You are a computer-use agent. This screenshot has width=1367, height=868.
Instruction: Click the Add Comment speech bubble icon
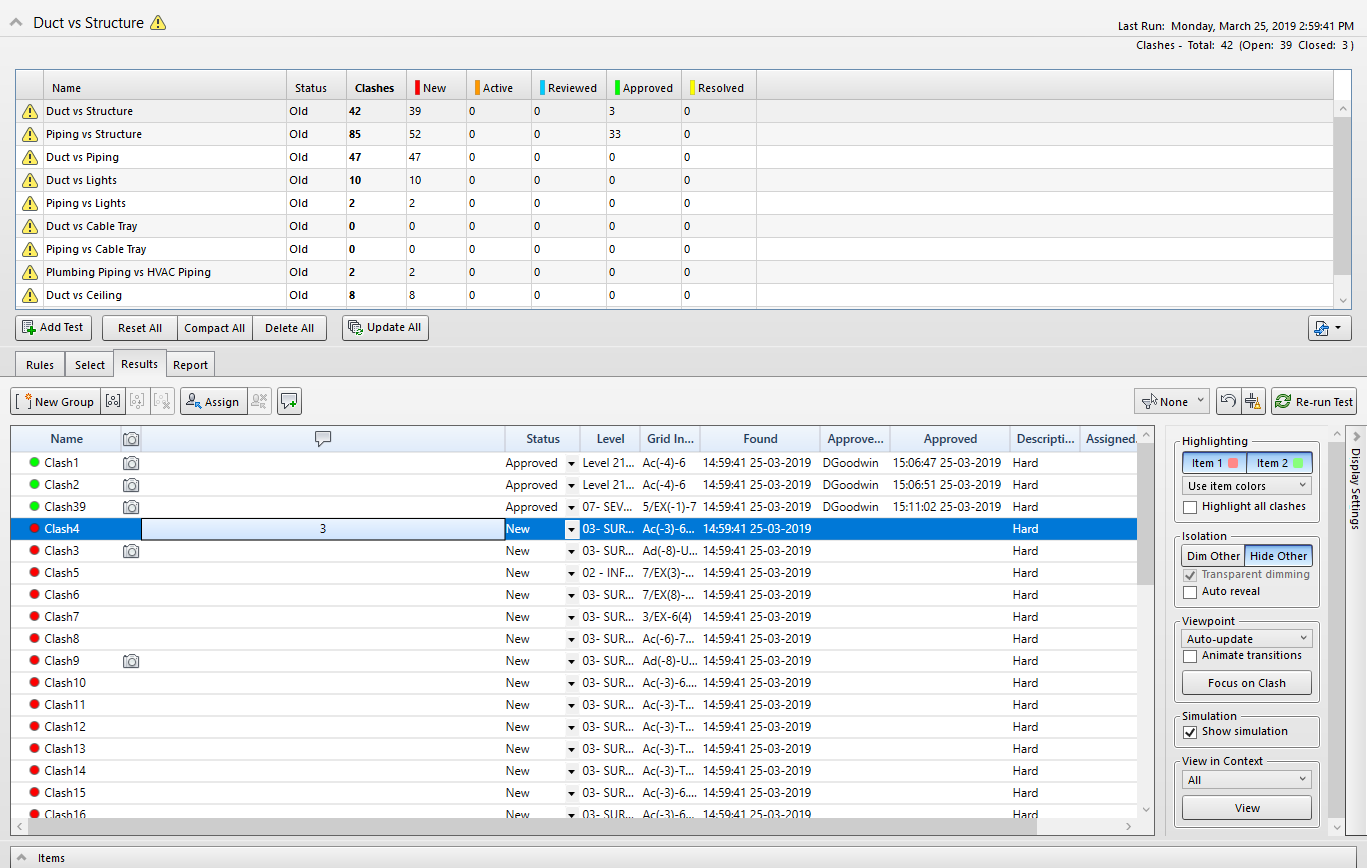coord(289,402)
